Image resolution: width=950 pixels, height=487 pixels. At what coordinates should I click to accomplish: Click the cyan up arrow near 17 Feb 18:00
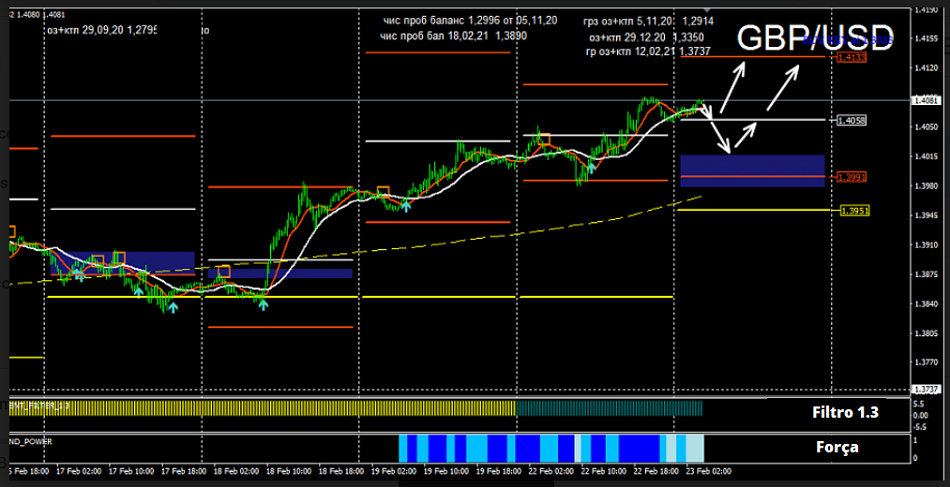[x=172, y=307]
